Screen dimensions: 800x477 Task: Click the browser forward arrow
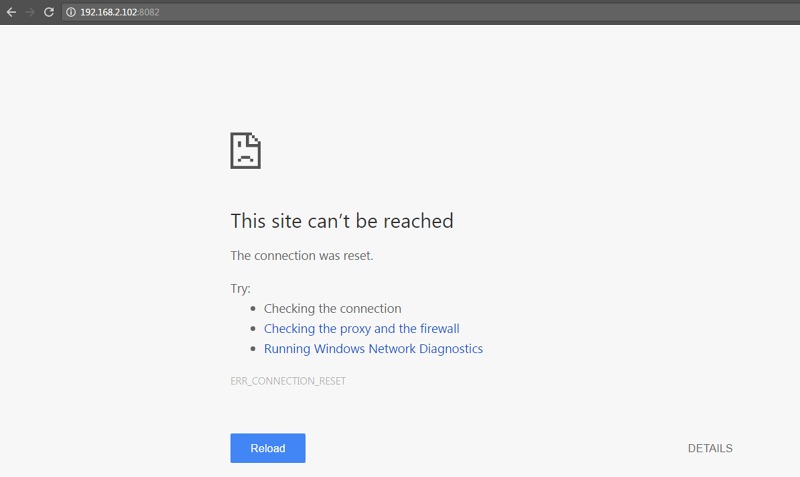(x=30, y=12)
